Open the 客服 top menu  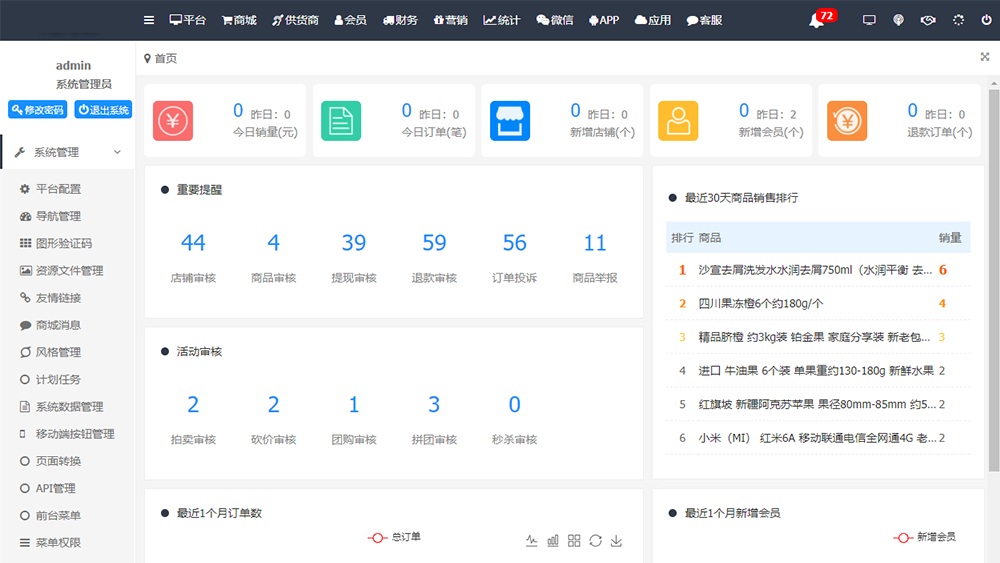tap(704, 20)
